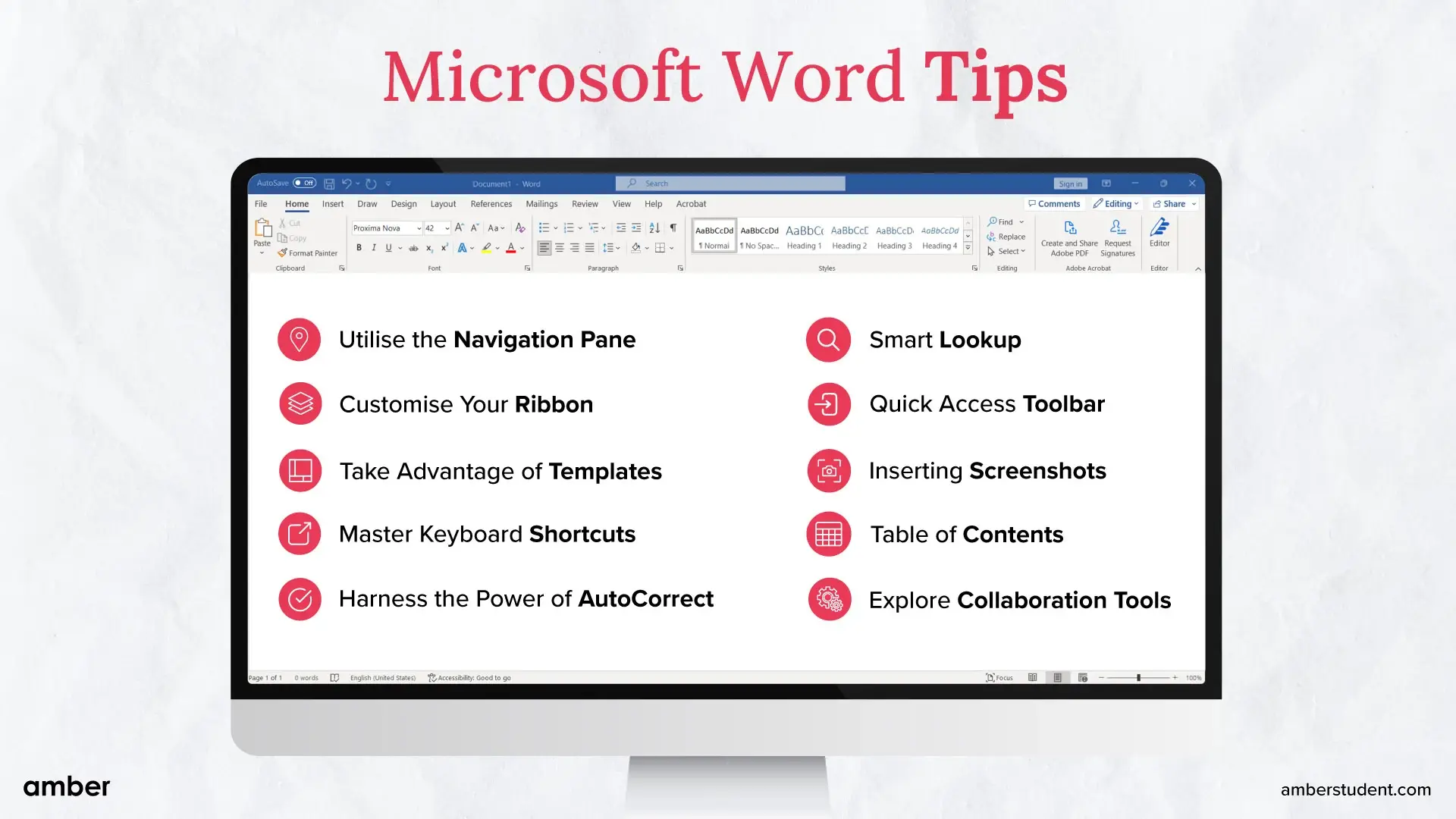Open the Home ribbon tab
Viewport: 1456px width, 819px height.
(x=297, y=204)
